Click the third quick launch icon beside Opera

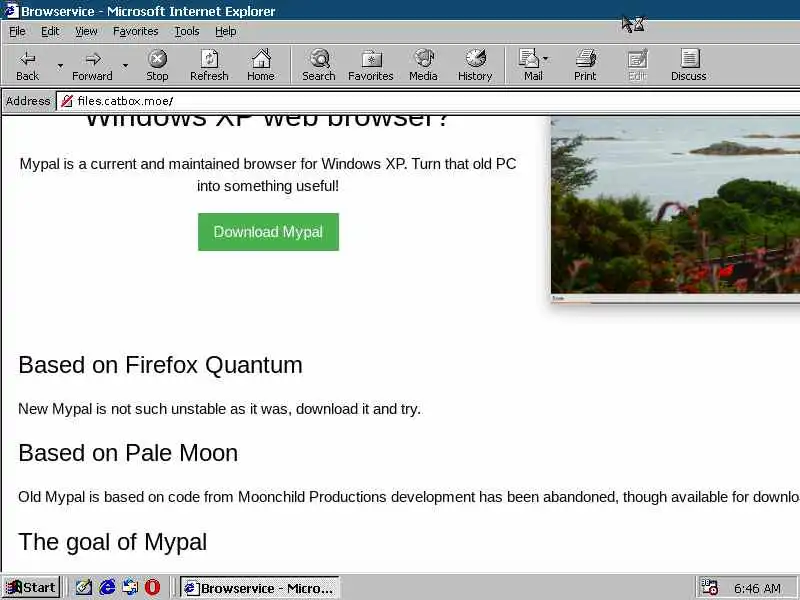point(130,588)
